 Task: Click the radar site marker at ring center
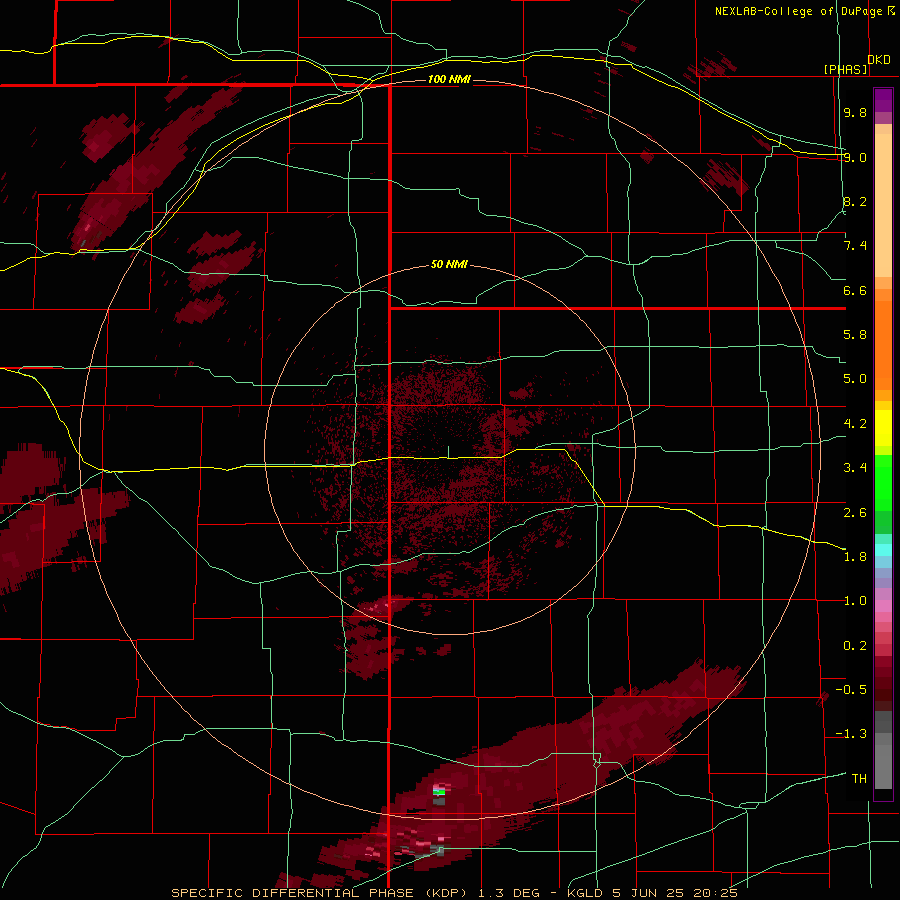pyautogui.click(x=449, y=452)
